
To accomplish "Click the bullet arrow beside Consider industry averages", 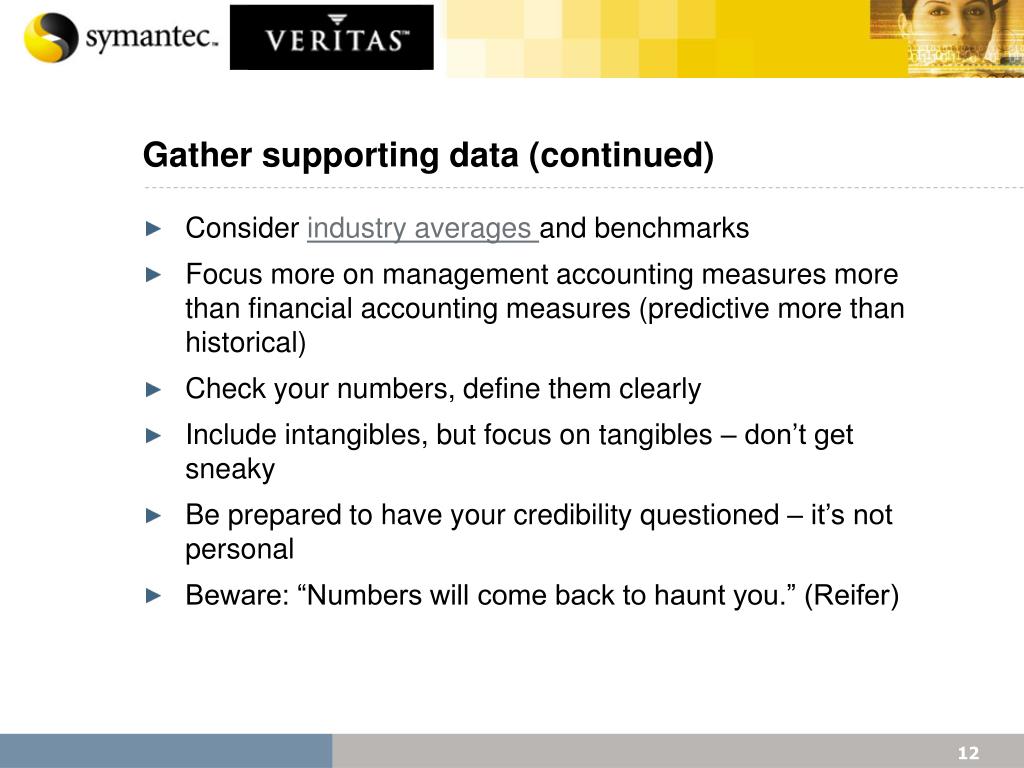I will click(x=153, y=229).
